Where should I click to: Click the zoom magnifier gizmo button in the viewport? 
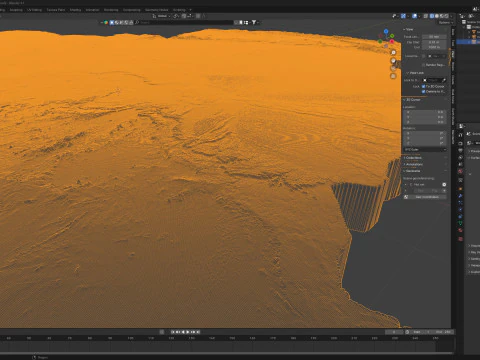[x=393, y=53]
